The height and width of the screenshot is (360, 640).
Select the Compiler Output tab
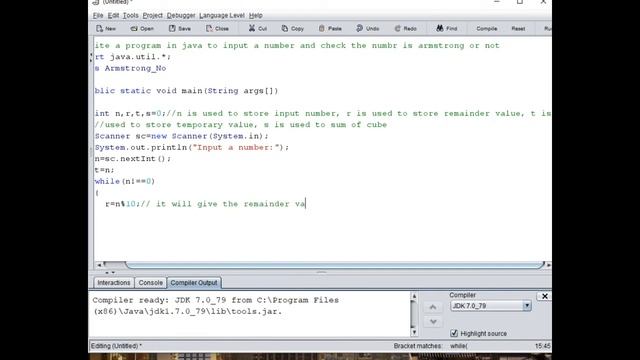point(194,283)
